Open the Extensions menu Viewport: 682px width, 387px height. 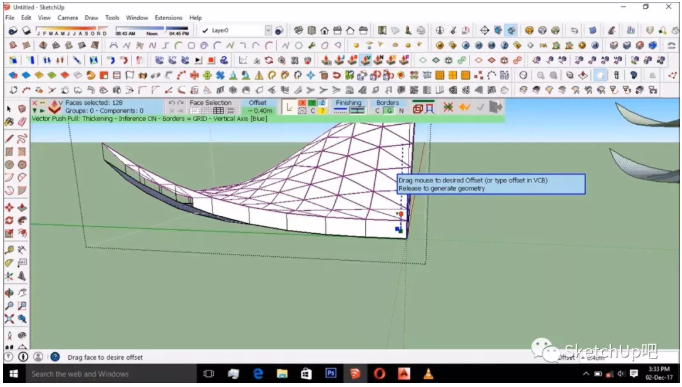pos(168,18)
